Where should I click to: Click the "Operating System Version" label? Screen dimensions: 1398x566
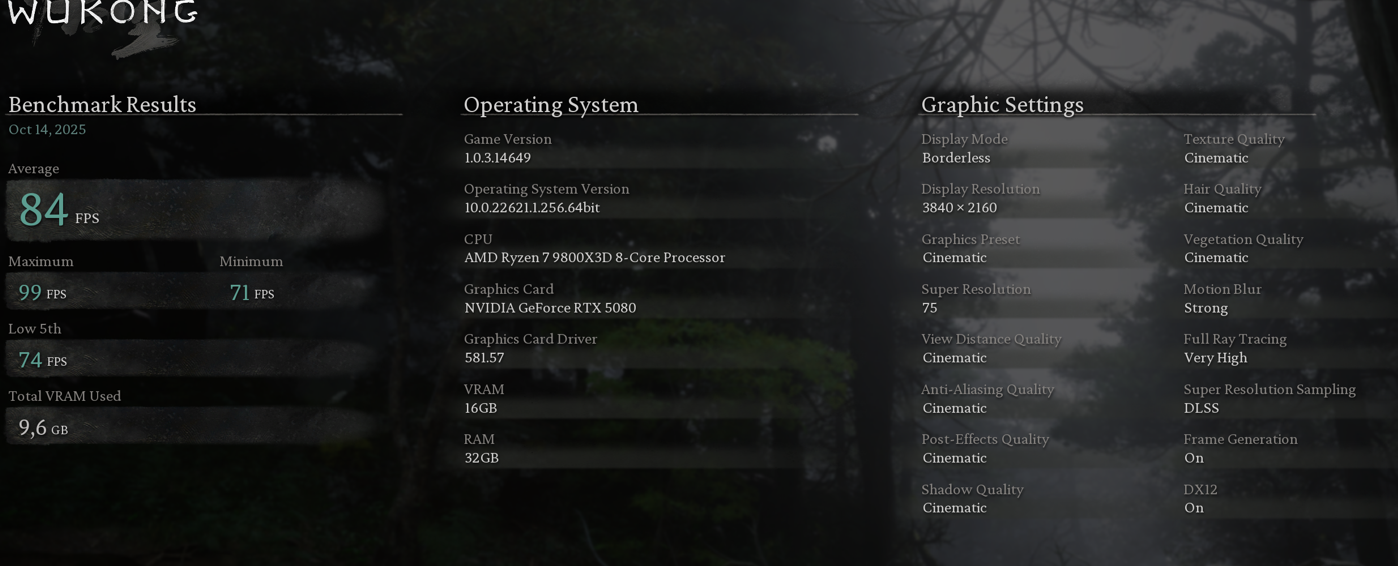547,189
